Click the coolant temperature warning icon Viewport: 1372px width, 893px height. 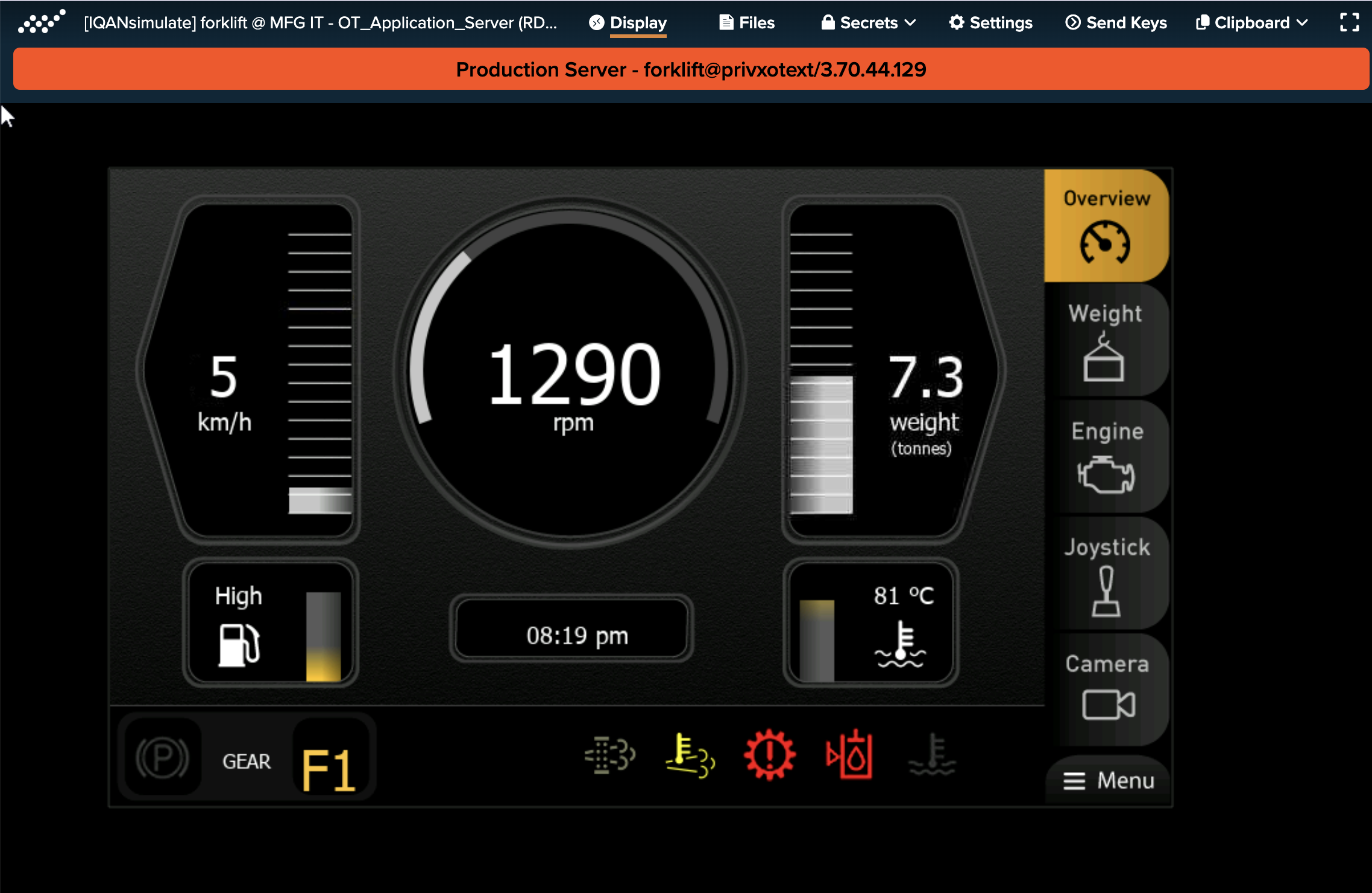tap(932, 757)
